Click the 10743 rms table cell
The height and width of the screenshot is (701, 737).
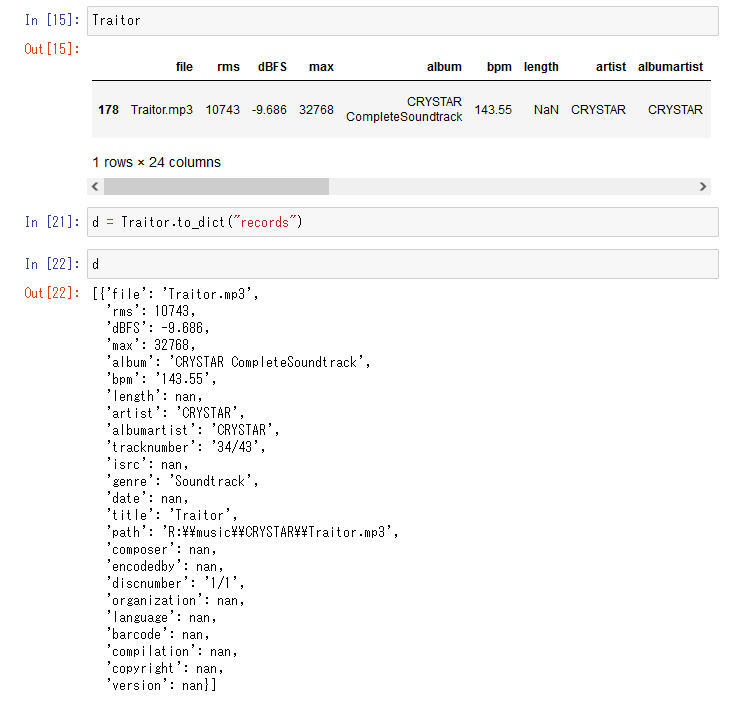pyautogui.click(x=223, y=110)
